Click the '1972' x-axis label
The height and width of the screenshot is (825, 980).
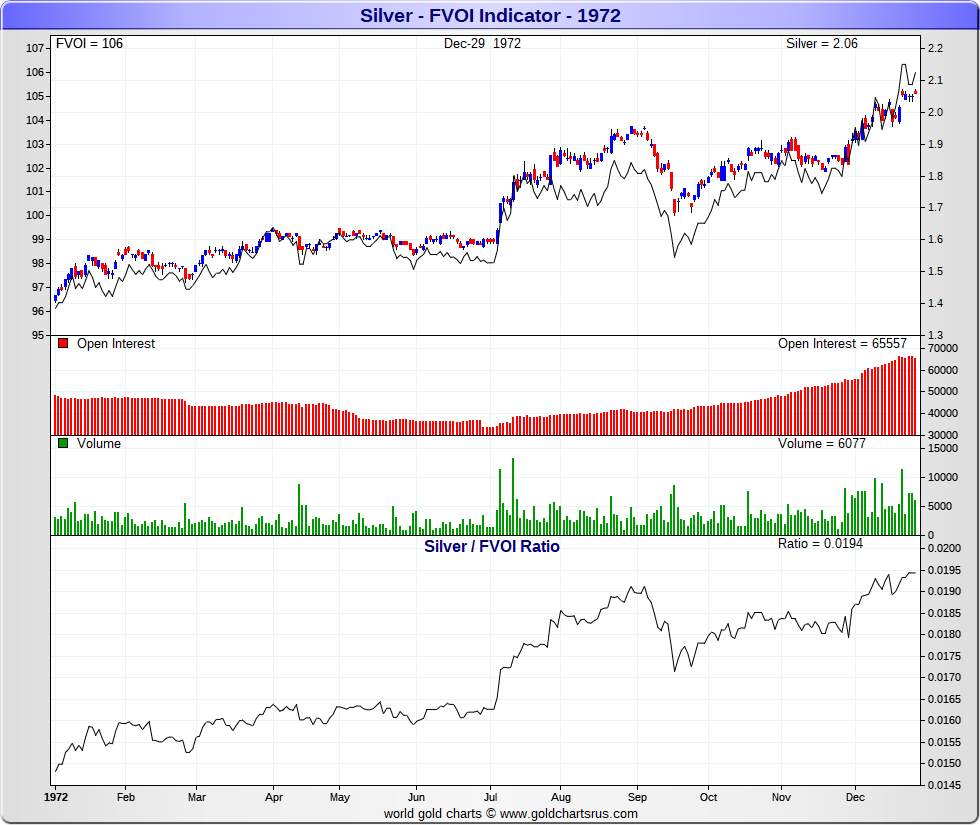click(x=56, y=798)
